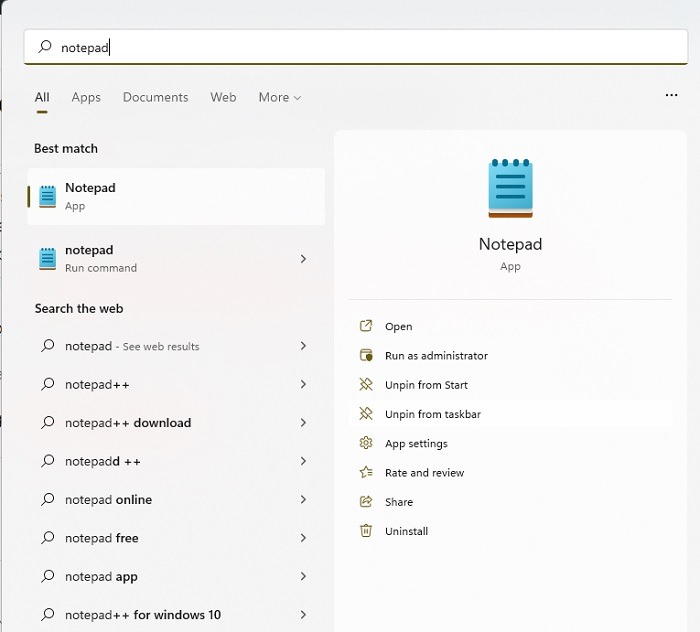
Task: Expand the 'notepad++ download' chevron
Action: pyautogui.click(x=303, y=422)
